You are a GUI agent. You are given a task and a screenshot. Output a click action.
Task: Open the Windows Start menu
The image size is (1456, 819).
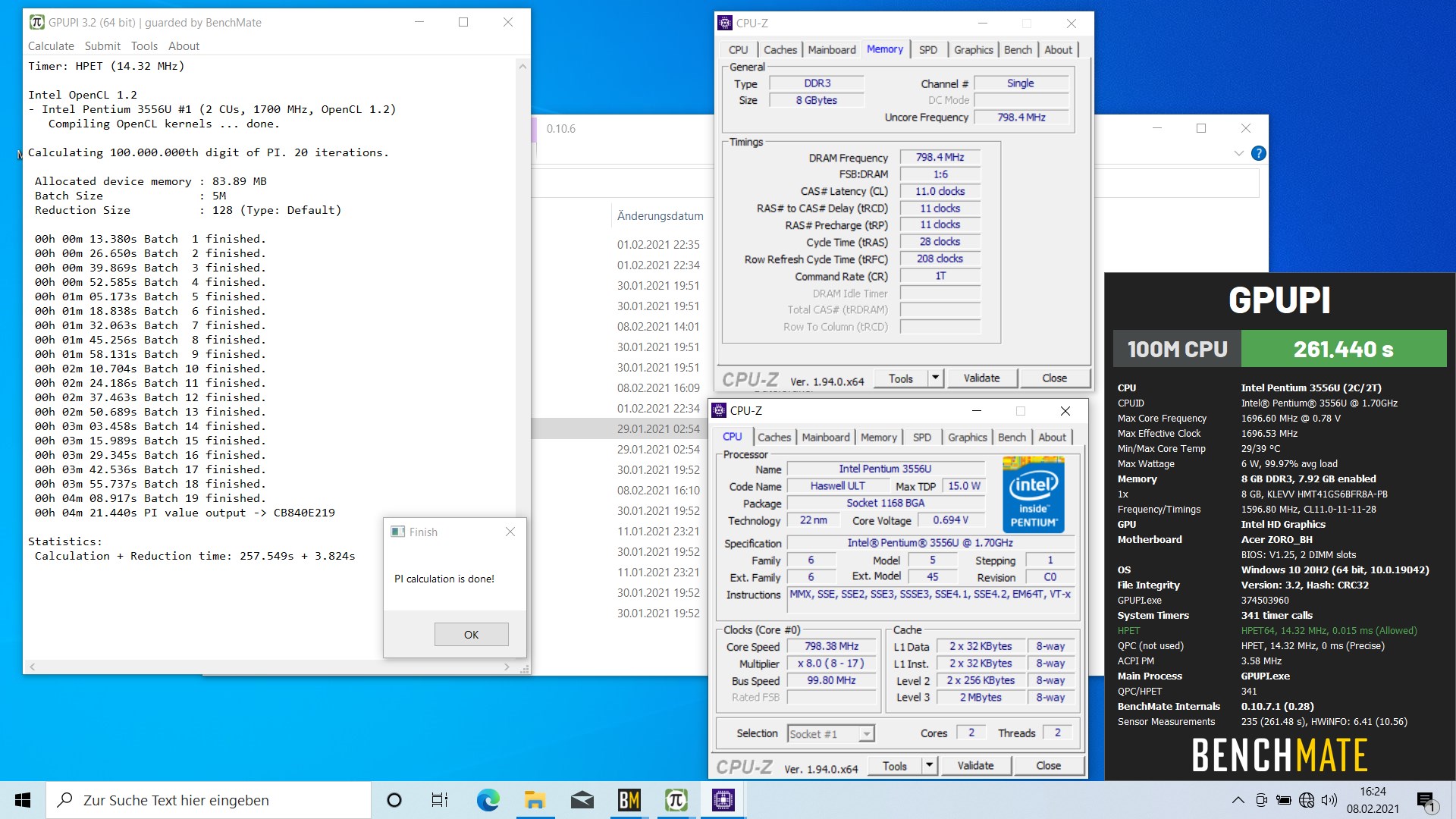pos(23,800)
